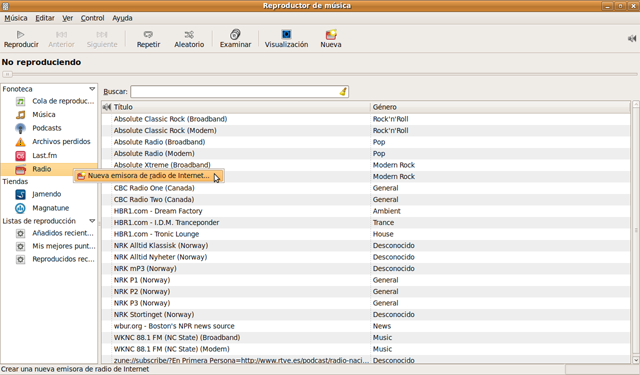Click the Siguiente toolbar icon

pyautogui.click(x=102, y=35)
